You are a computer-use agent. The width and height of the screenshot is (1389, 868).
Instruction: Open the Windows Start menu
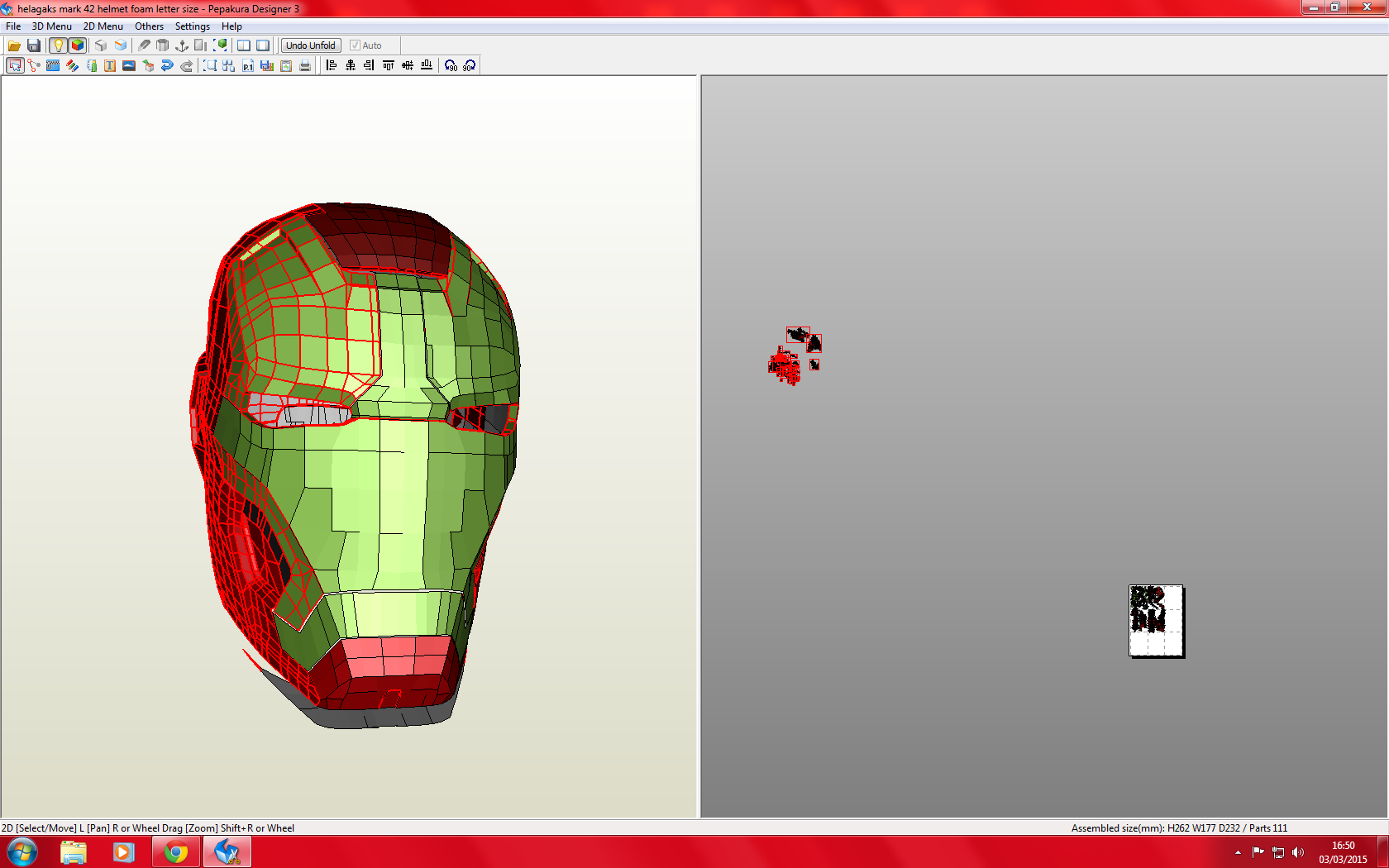22,852
